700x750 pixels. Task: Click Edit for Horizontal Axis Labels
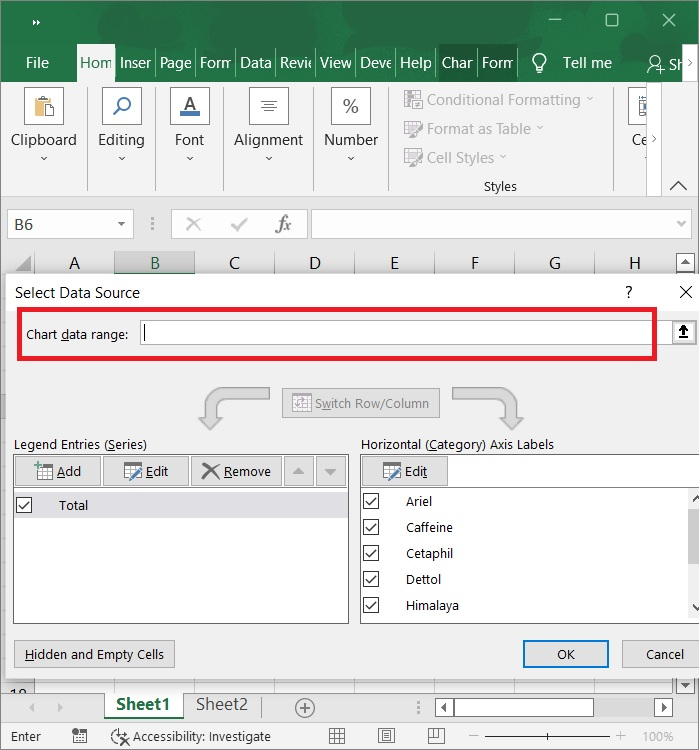click(x=405, y=472)
